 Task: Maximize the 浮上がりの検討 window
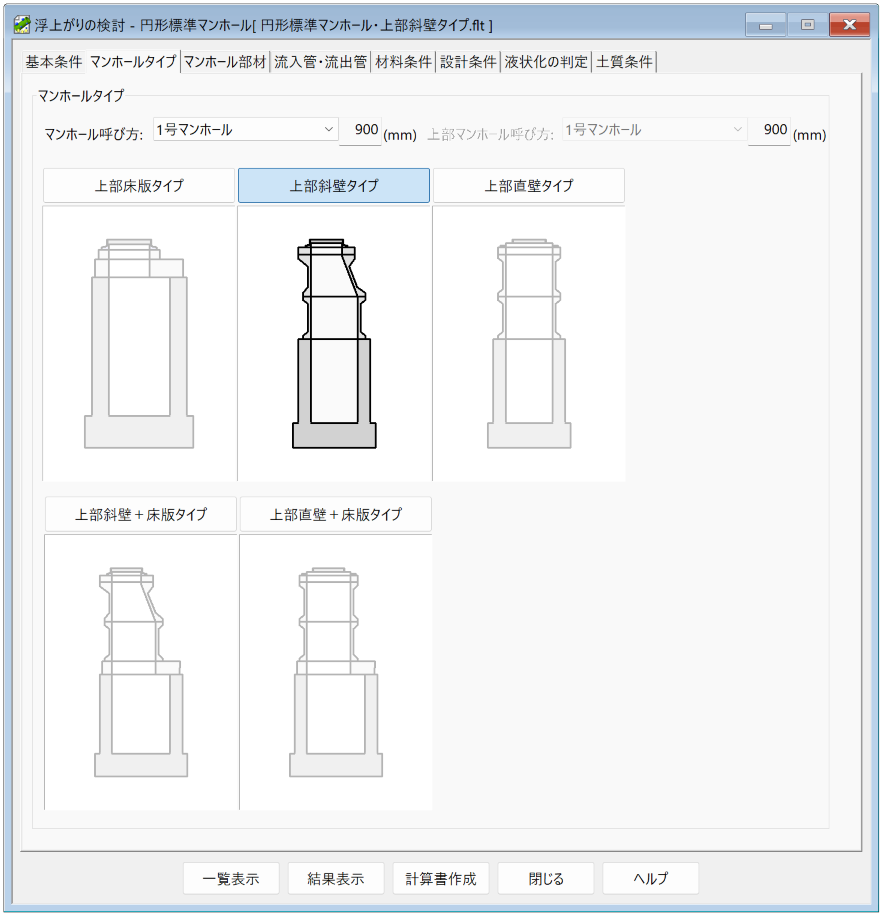tap(807, 25)
